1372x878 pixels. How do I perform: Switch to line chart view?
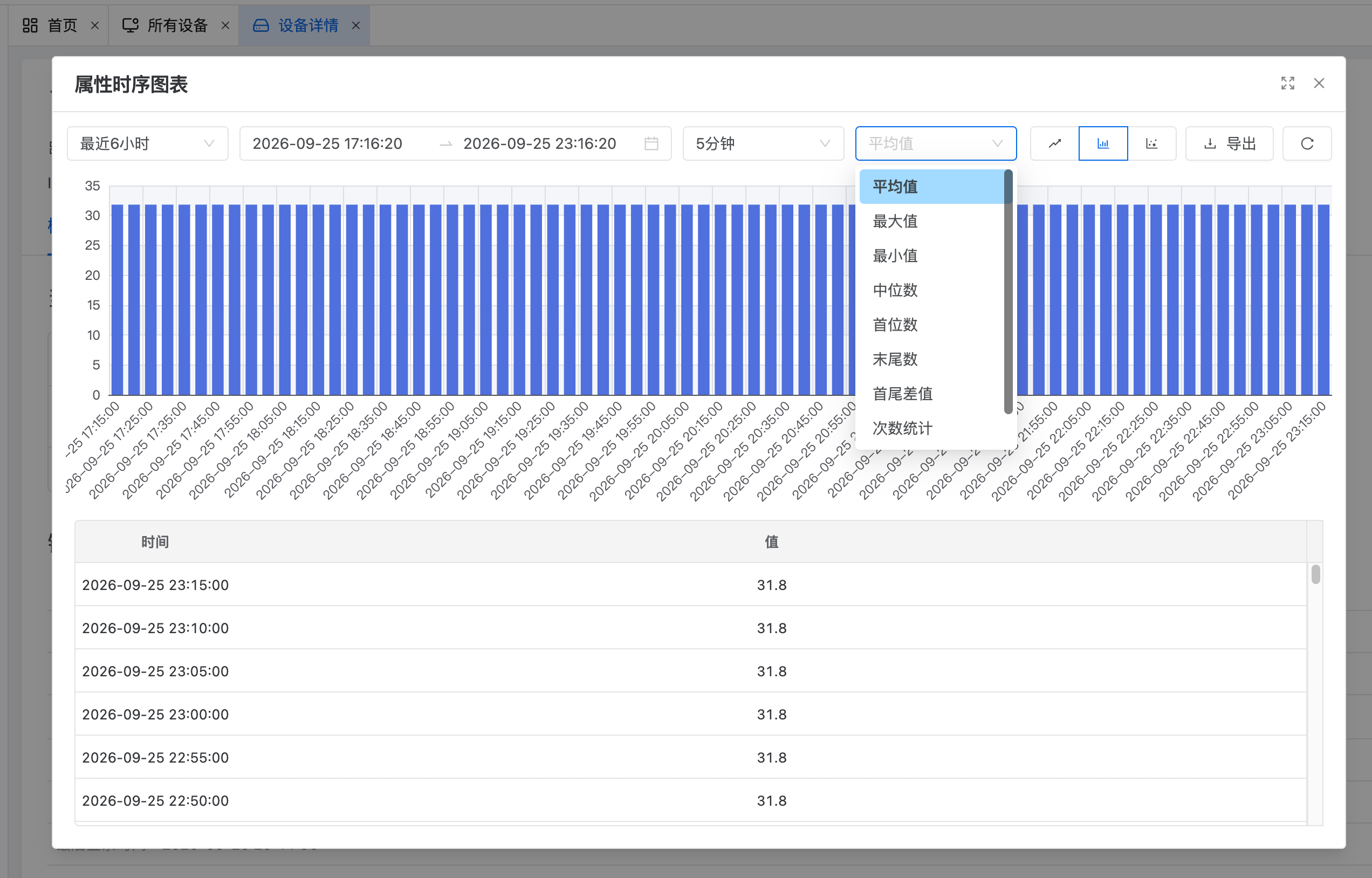[1054, 143]
